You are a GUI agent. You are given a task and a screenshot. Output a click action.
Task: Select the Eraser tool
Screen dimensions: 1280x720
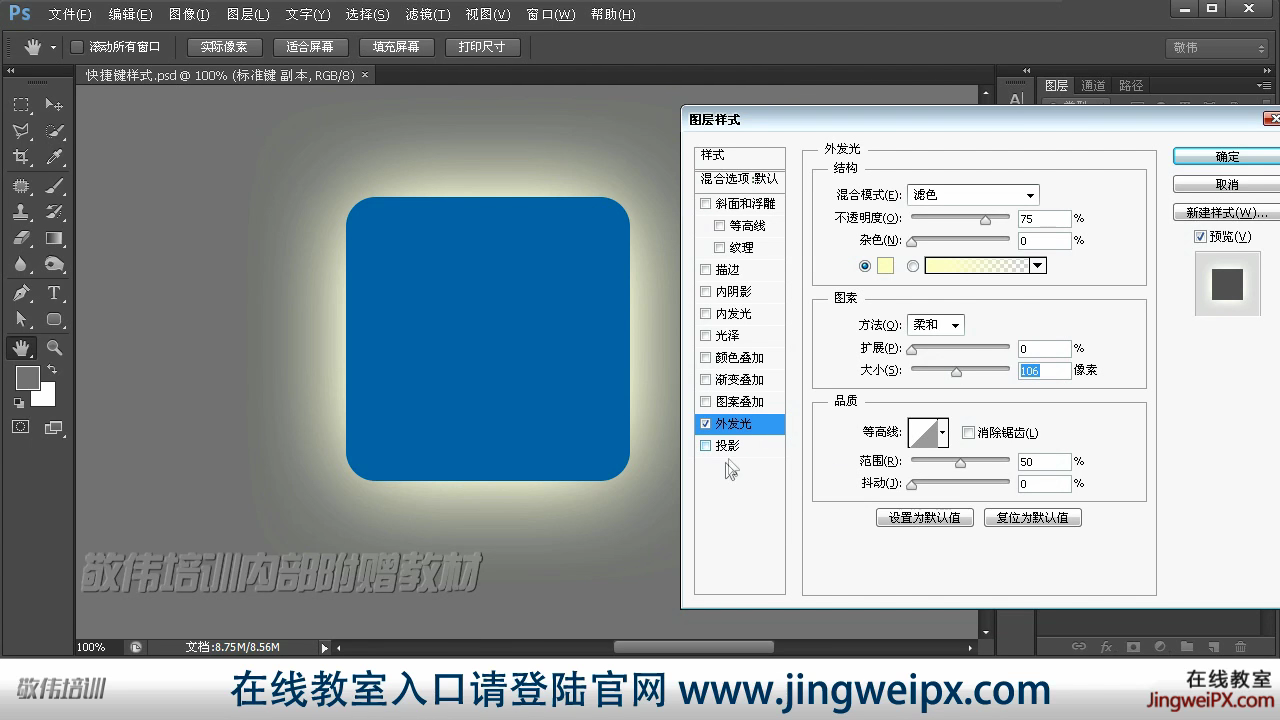tap(21, 238)
